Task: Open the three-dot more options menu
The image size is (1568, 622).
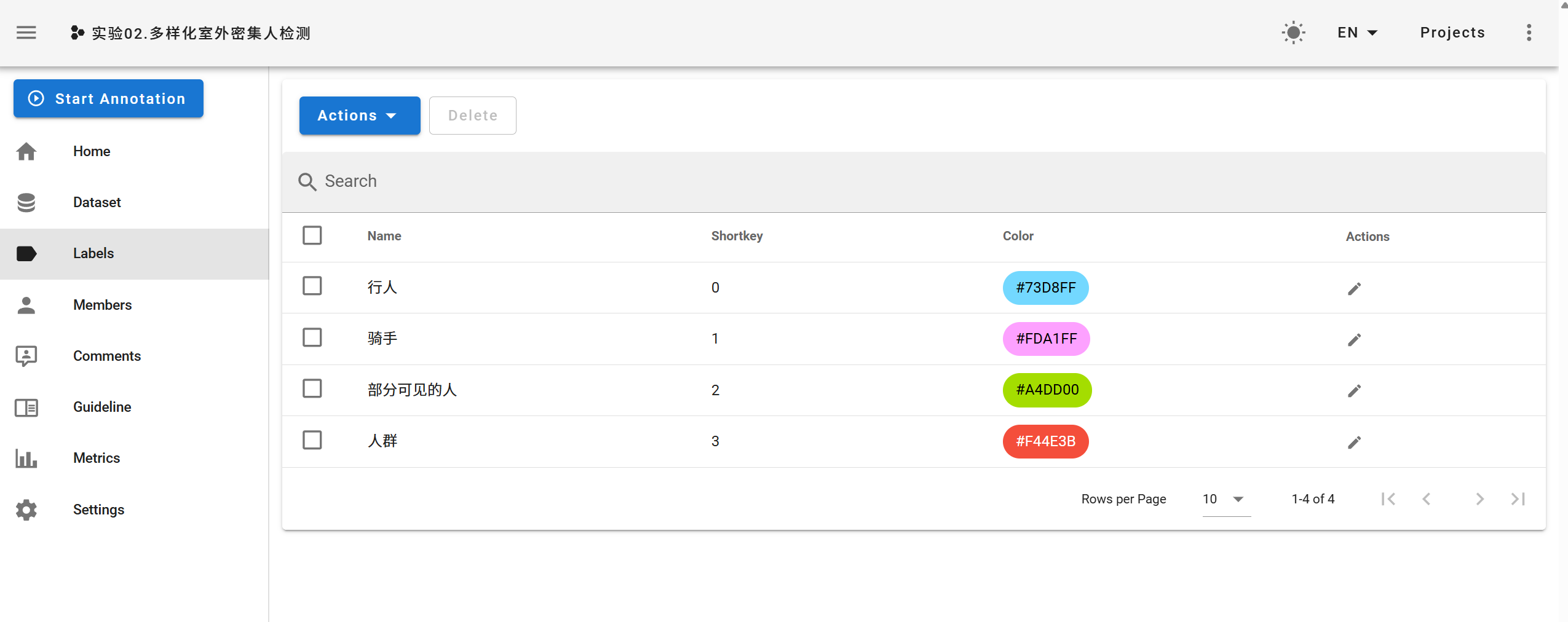Action: [x=1528, y=33]
